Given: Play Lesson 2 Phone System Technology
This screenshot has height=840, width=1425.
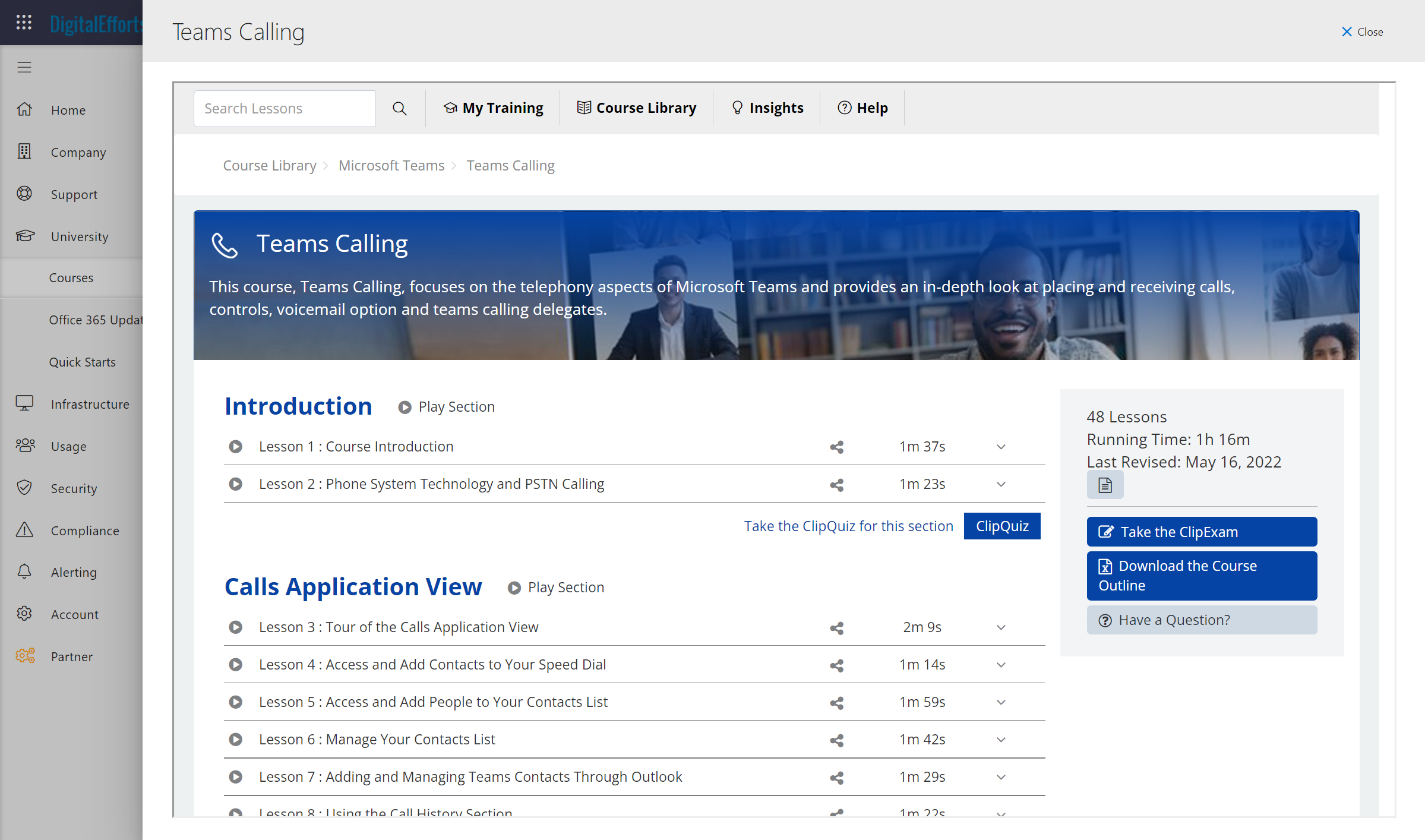Looking at the screenshot, I should coord(236,484).
